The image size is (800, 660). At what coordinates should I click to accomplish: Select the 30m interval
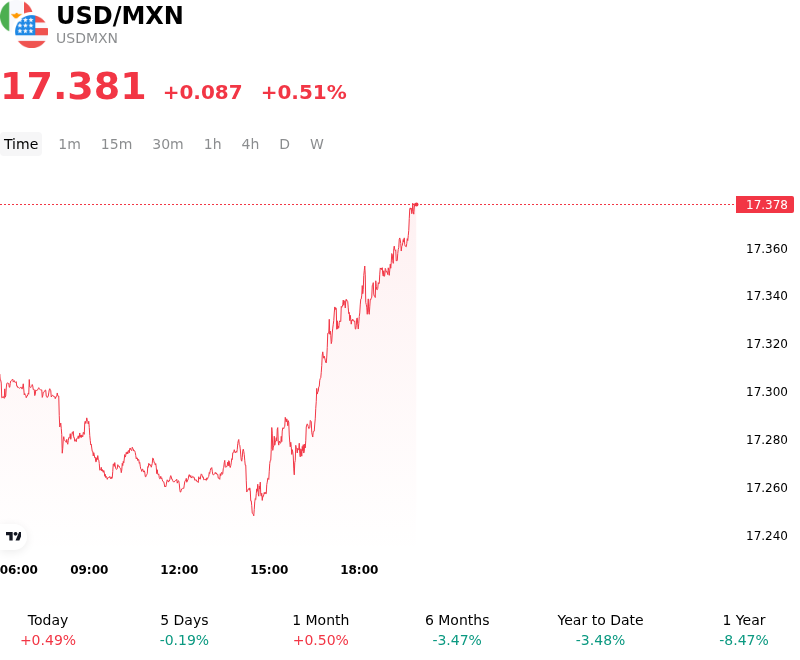pos(168,144)
